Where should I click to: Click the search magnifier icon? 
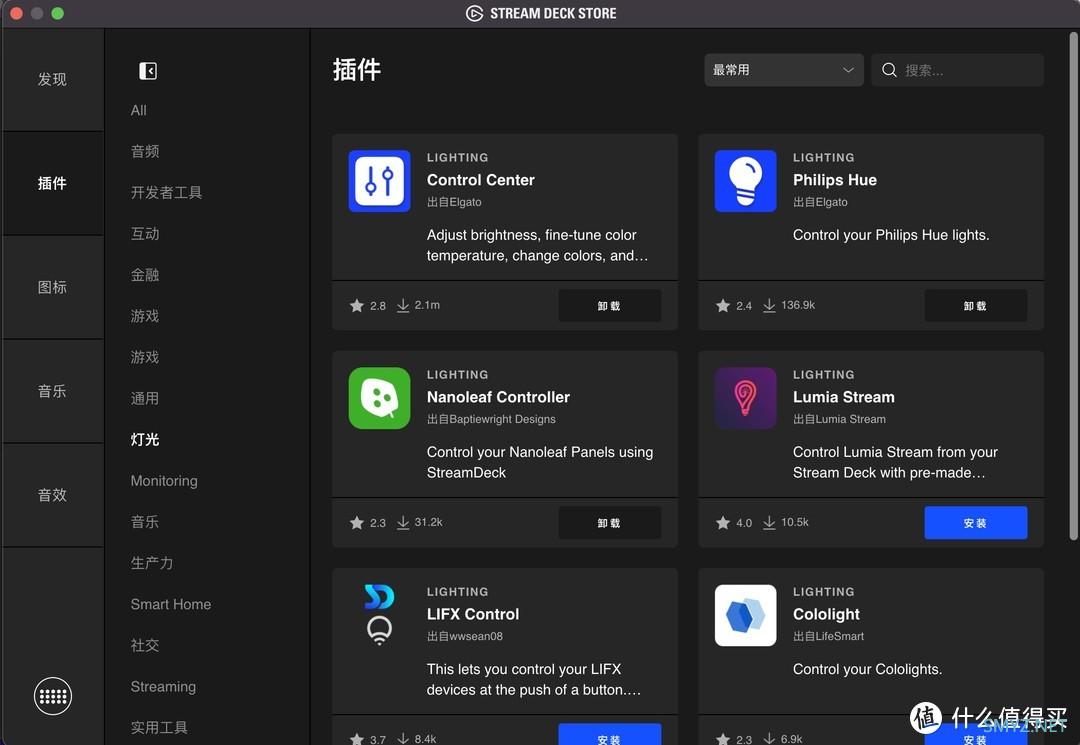(x=889, y=70)
